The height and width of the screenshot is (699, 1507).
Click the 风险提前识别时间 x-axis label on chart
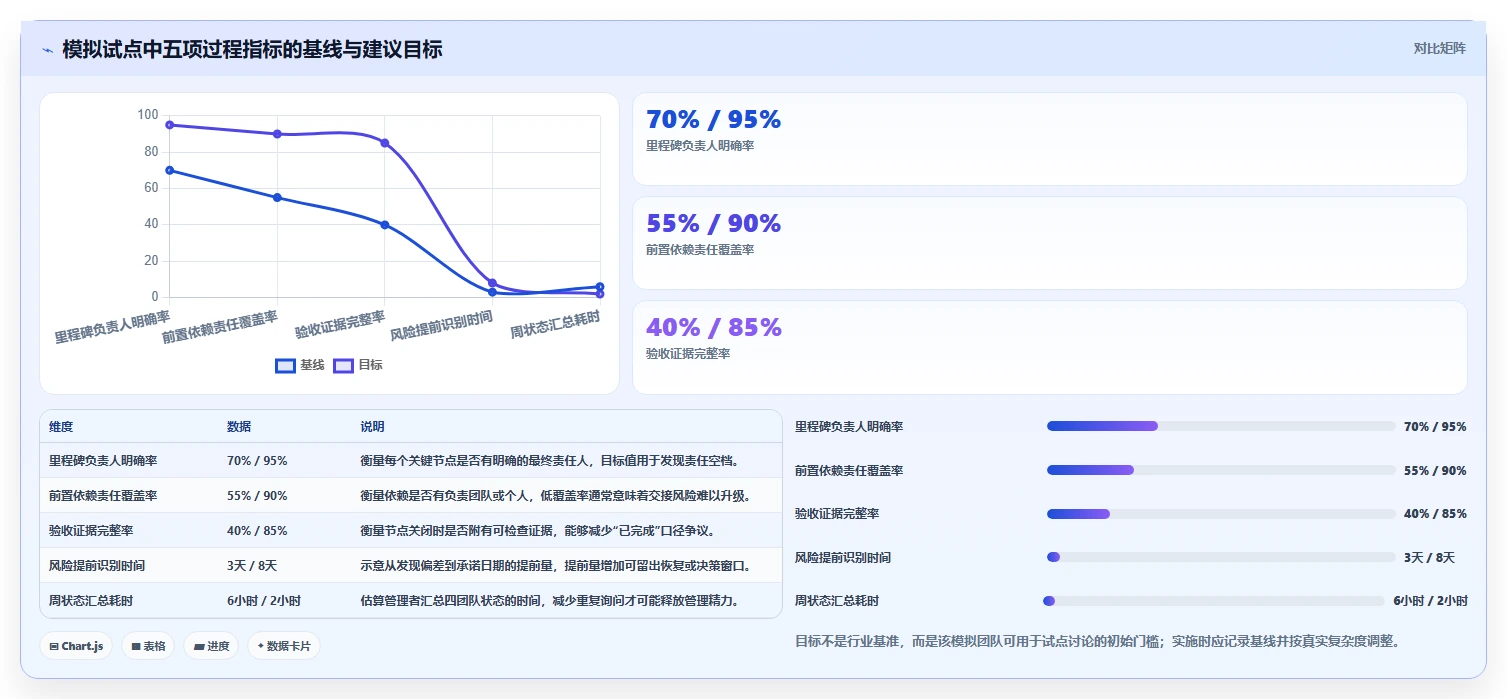[441, 325]
